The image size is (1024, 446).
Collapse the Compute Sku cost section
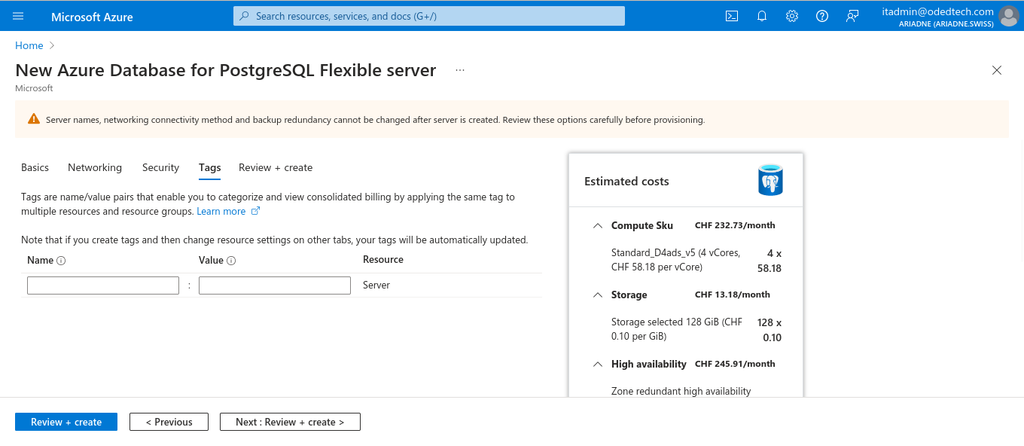coord(597,225)
